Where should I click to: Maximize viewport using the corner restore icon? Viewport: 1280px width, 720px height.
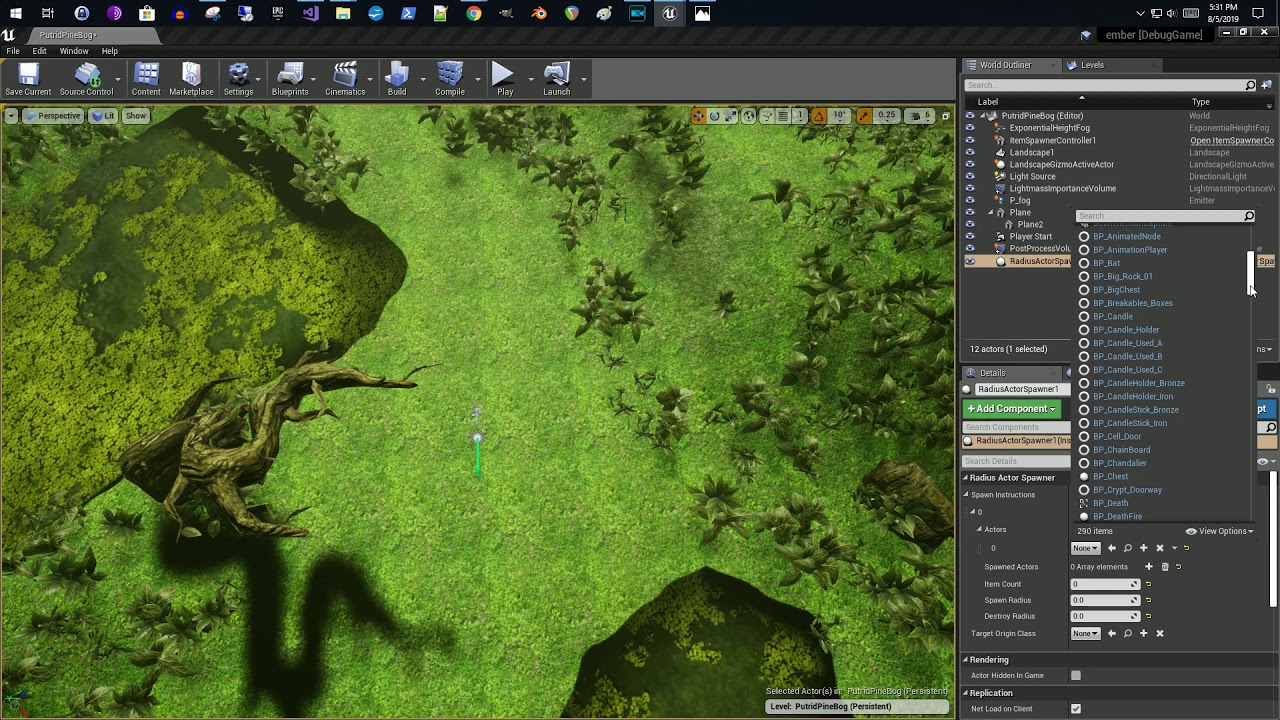click(x=945, y=116)
